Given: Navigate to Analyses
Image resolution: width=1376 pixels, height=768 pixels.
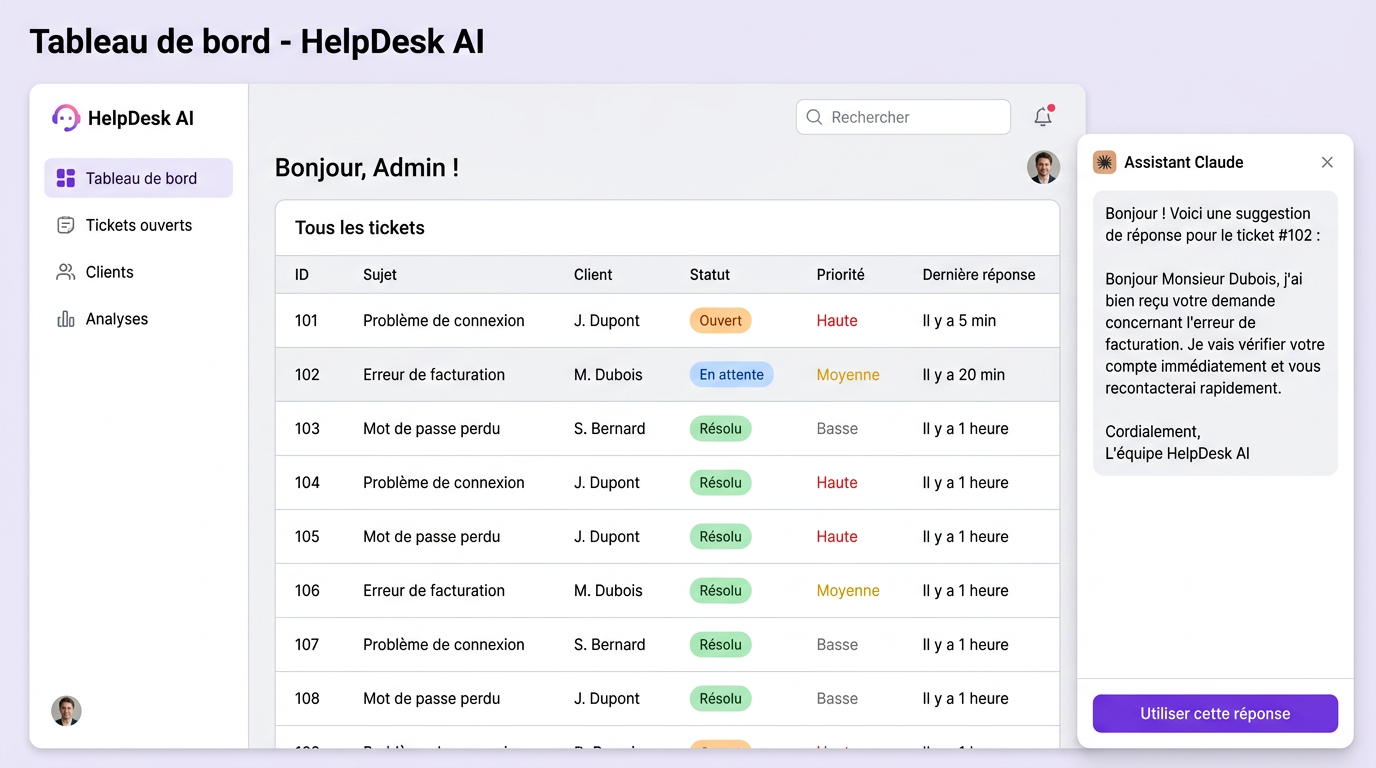Looking at the screenshot, I should 139,319.
